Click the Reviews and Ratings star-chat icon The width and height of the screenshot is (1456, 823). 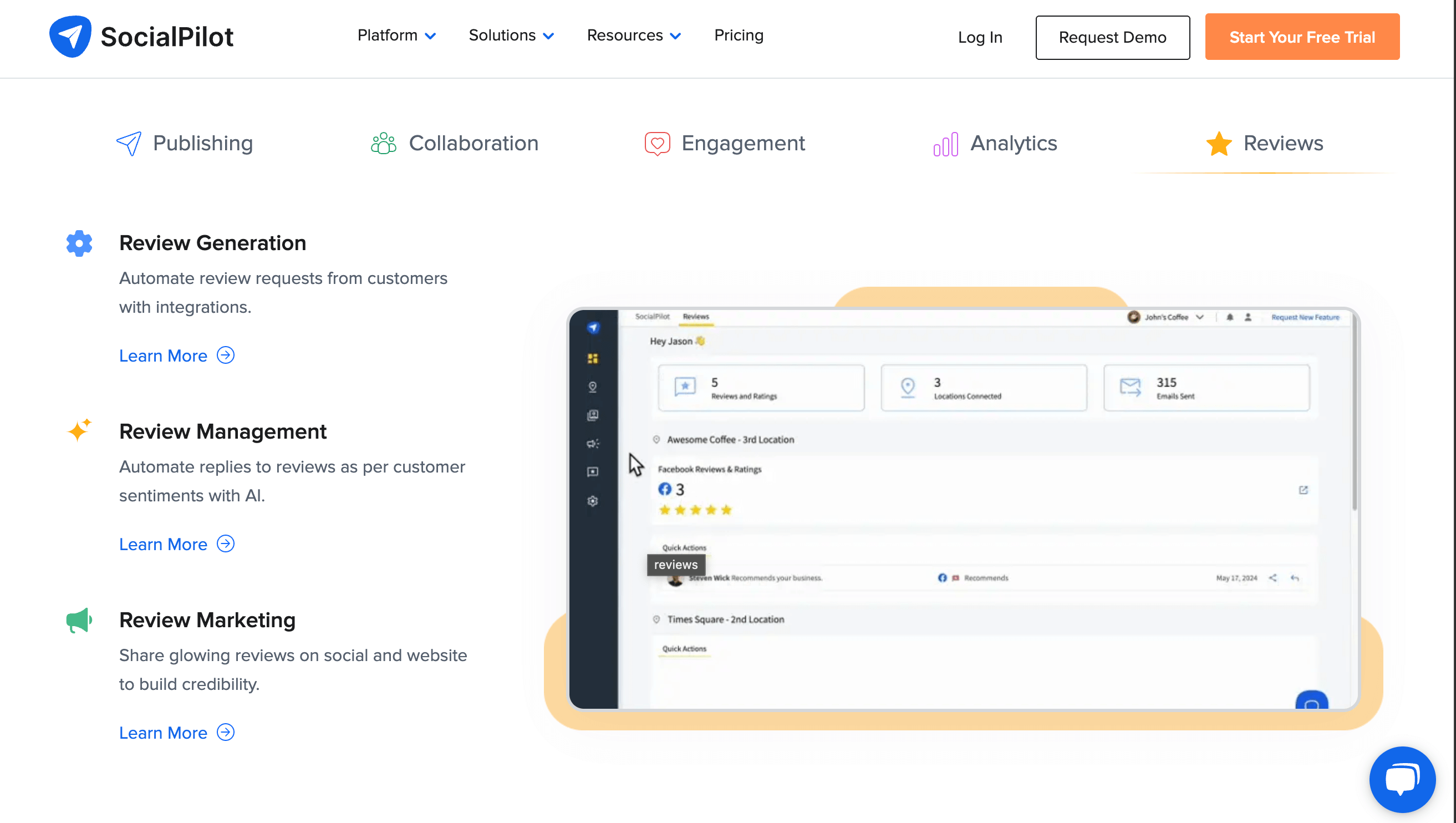685,387
